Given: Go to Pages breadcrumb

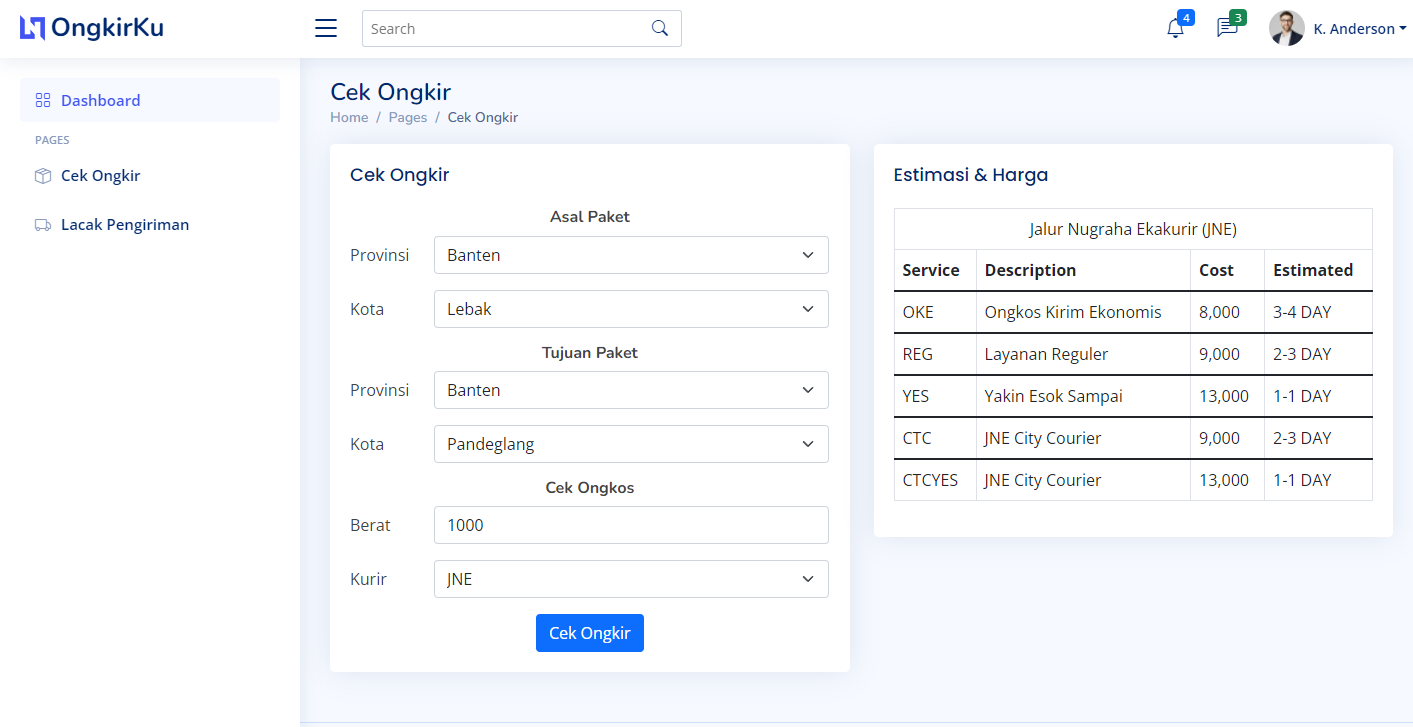Looking at the screenshot, I should pyautogui.click(x=408, y=117).
